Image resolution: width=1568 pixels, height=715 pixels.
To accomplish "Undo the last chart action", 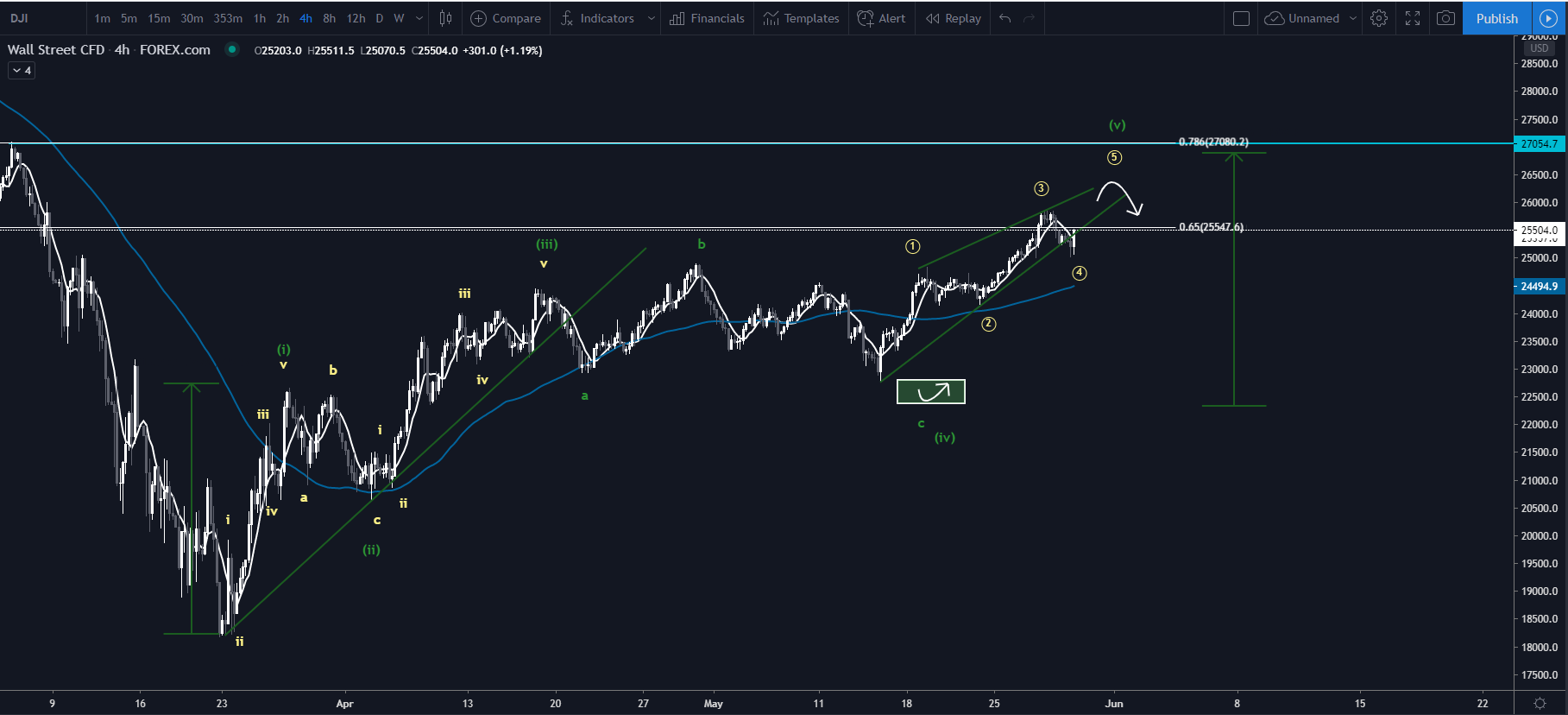I will [1005, 18].
